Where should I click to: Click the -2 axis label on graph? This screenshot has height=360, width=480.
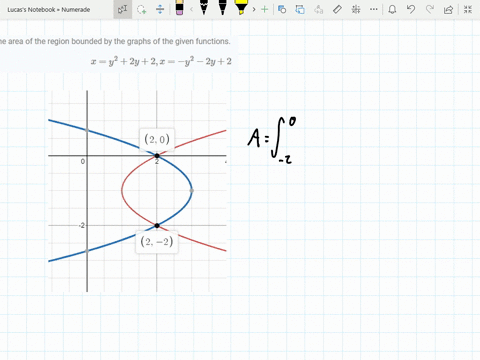(82, 226)
